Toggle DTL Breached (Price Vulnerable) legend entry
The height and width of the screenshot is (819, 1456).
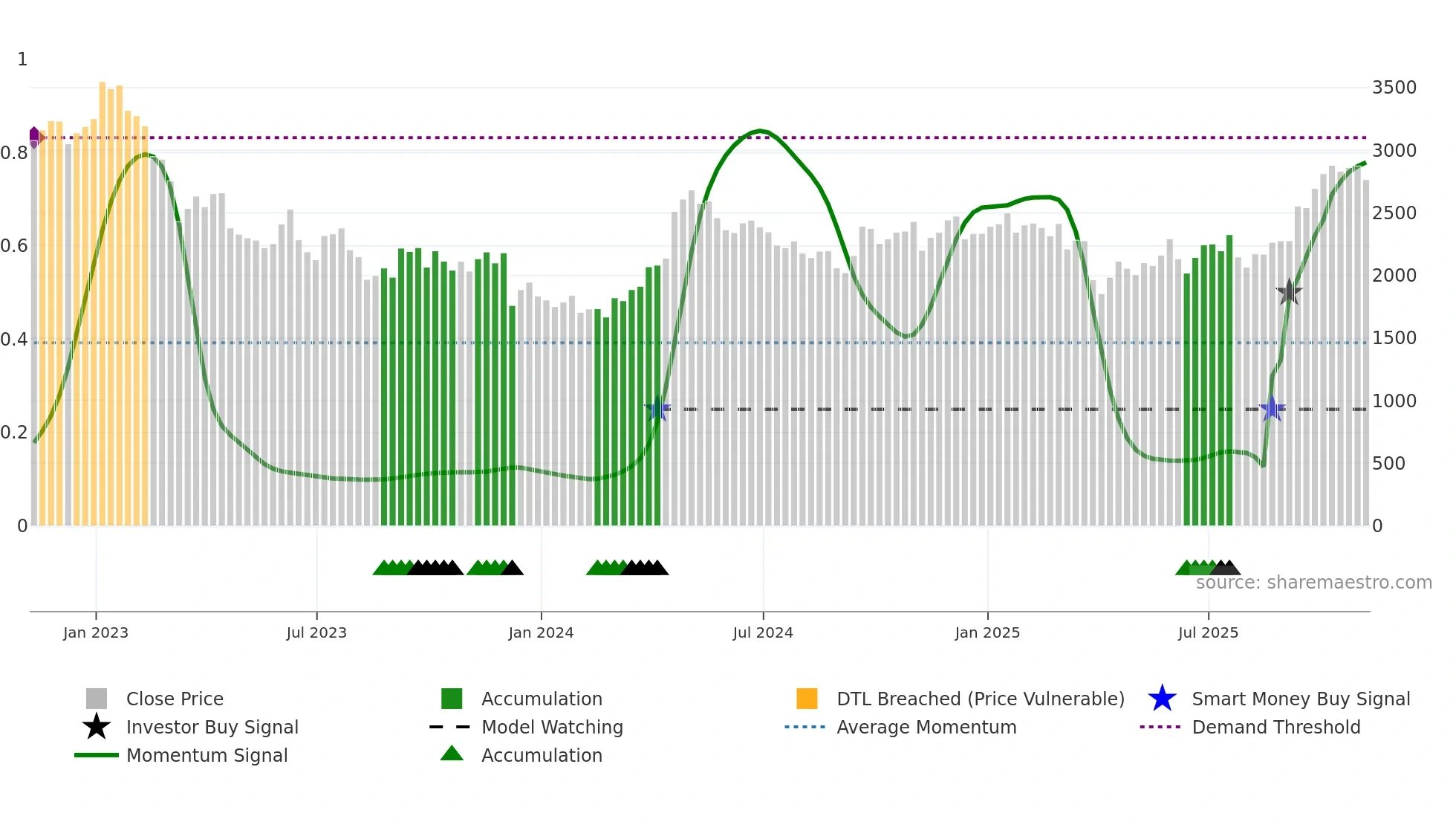pyautogui.click(x=980, y=699)
